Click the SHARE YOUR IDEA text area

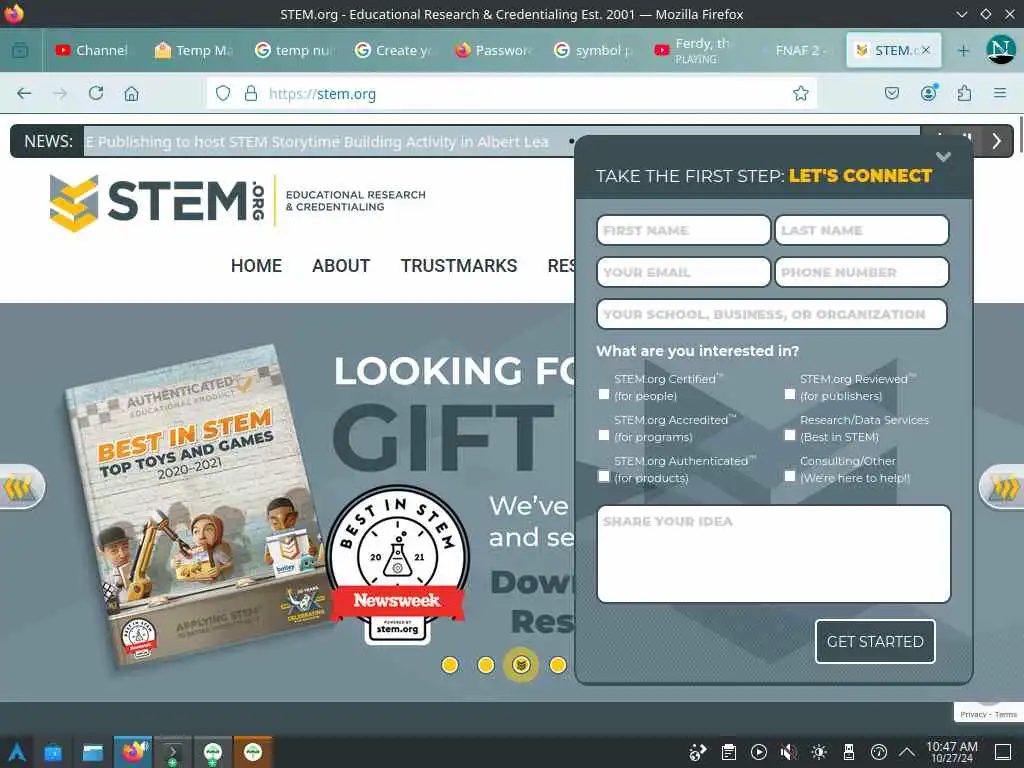[x=774, y=554]
